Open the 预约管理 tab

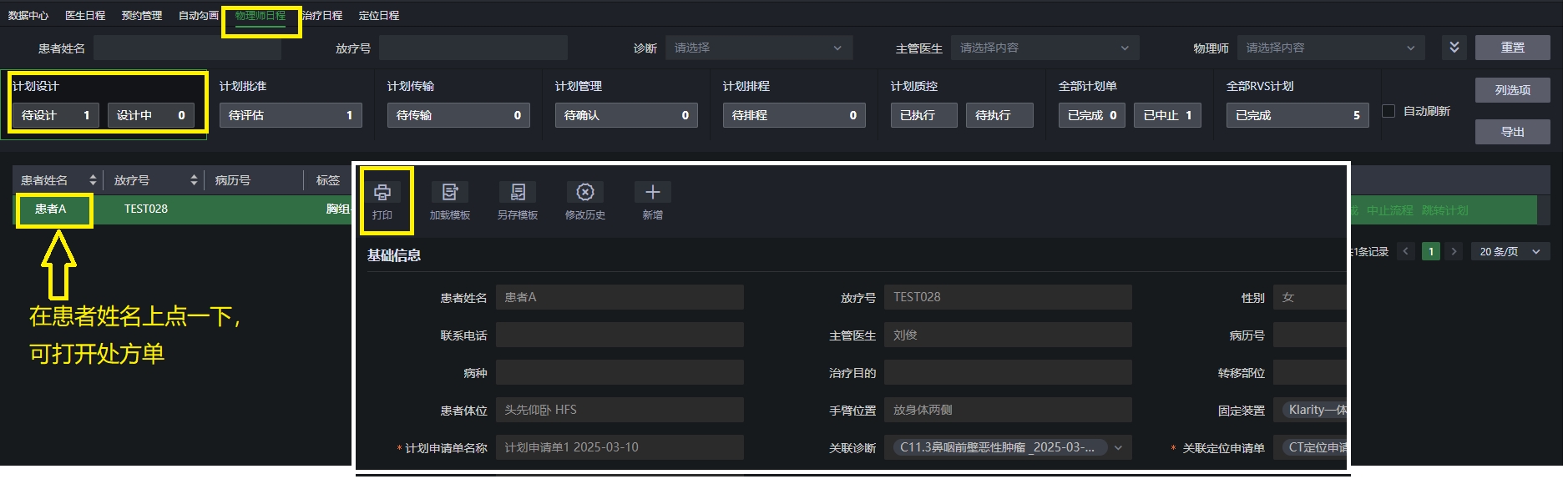pos(142,16)
